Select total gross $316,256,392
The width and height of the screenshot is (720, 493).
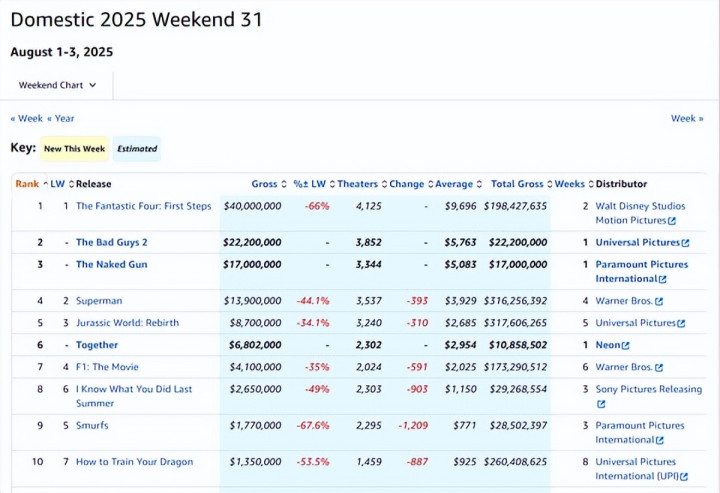coord(515,301)
